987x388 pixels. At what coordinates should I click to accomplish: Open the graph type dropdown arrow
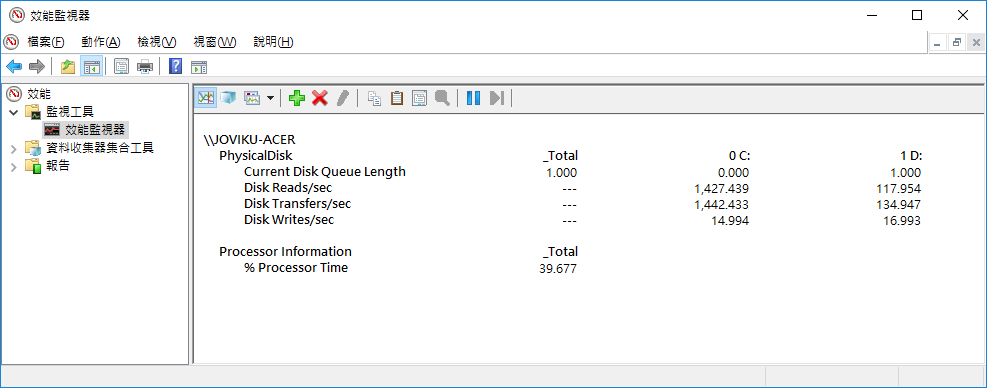point(270,98)
